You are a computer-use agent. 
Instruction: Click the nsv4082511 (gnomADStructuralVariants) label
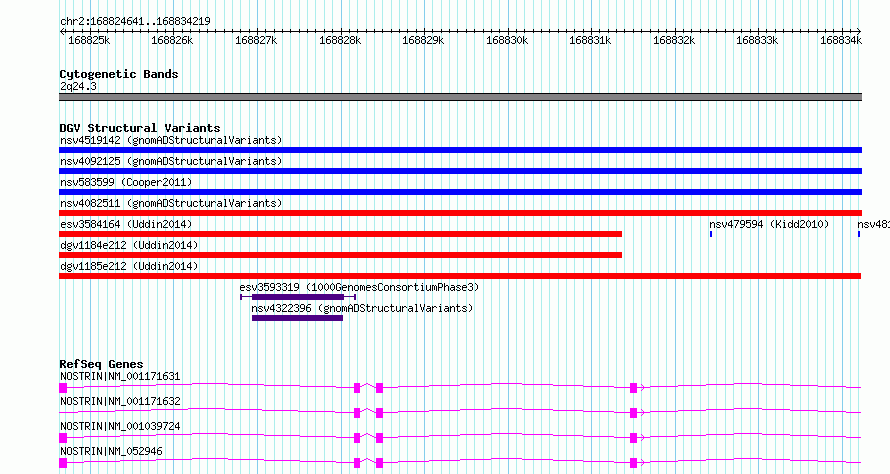(171, 203)
